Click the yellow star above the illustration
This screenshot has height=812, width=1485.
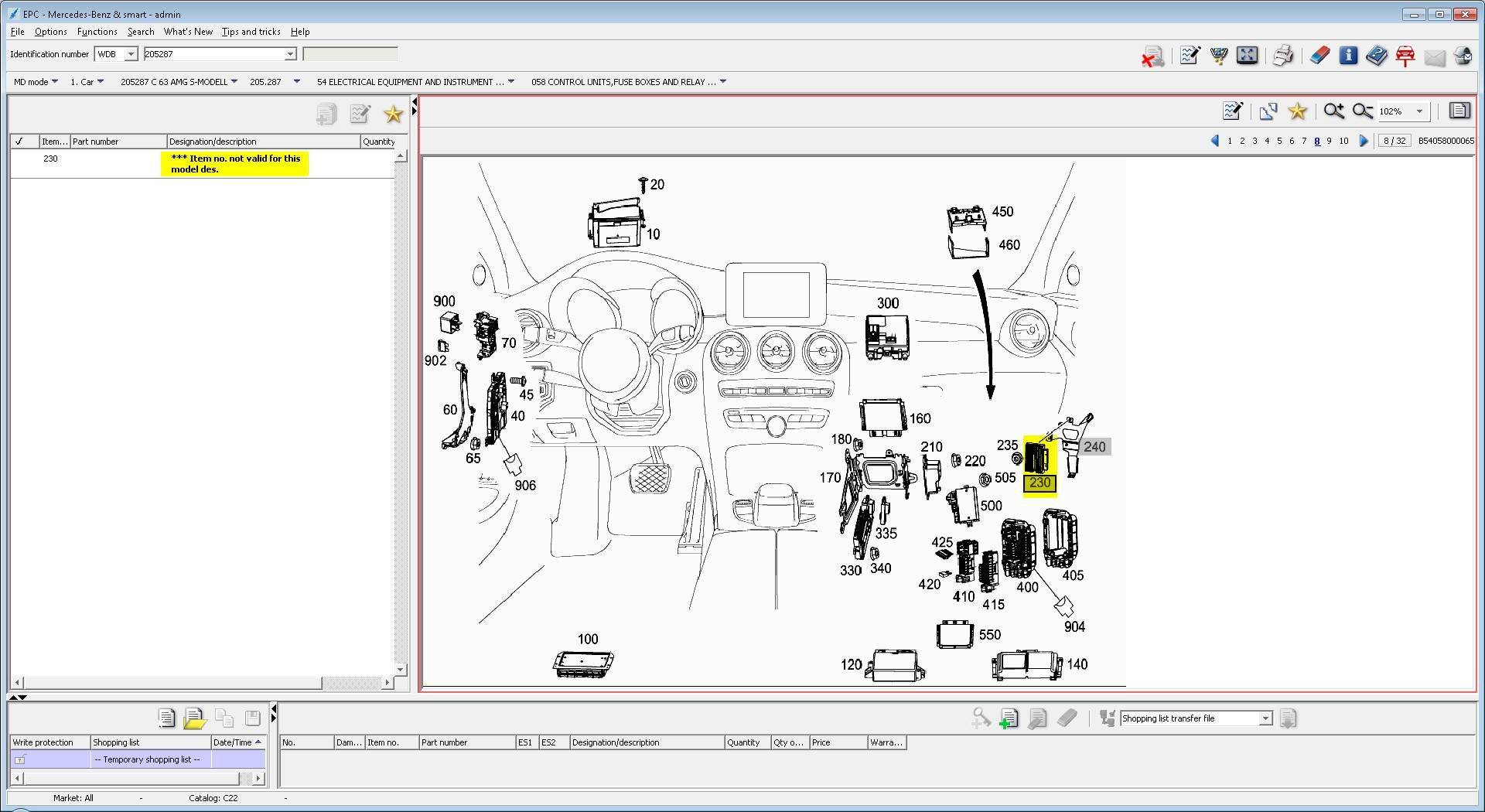tap(1297, 111)
